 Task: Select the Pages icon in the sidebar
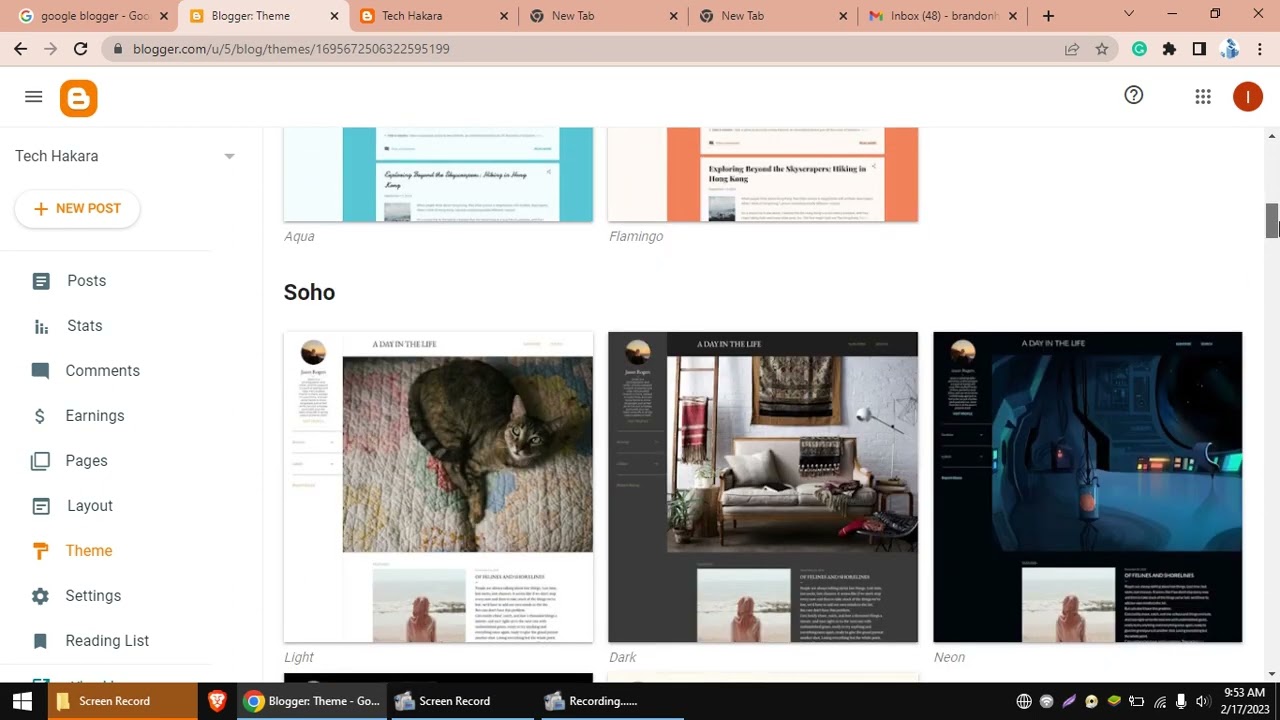point(41,460)
